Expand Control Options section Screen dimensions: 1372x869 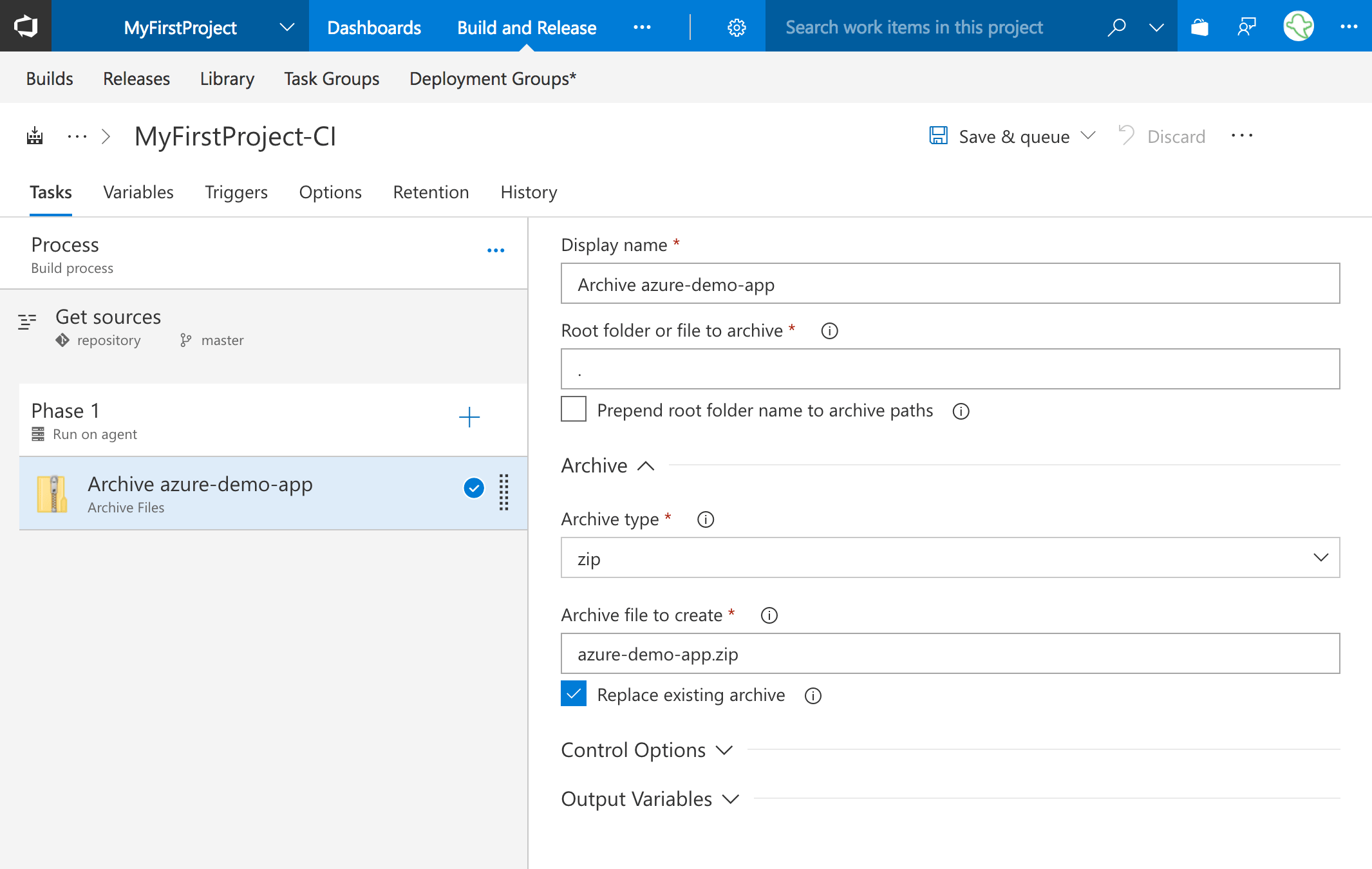click(x=647, y=750)
